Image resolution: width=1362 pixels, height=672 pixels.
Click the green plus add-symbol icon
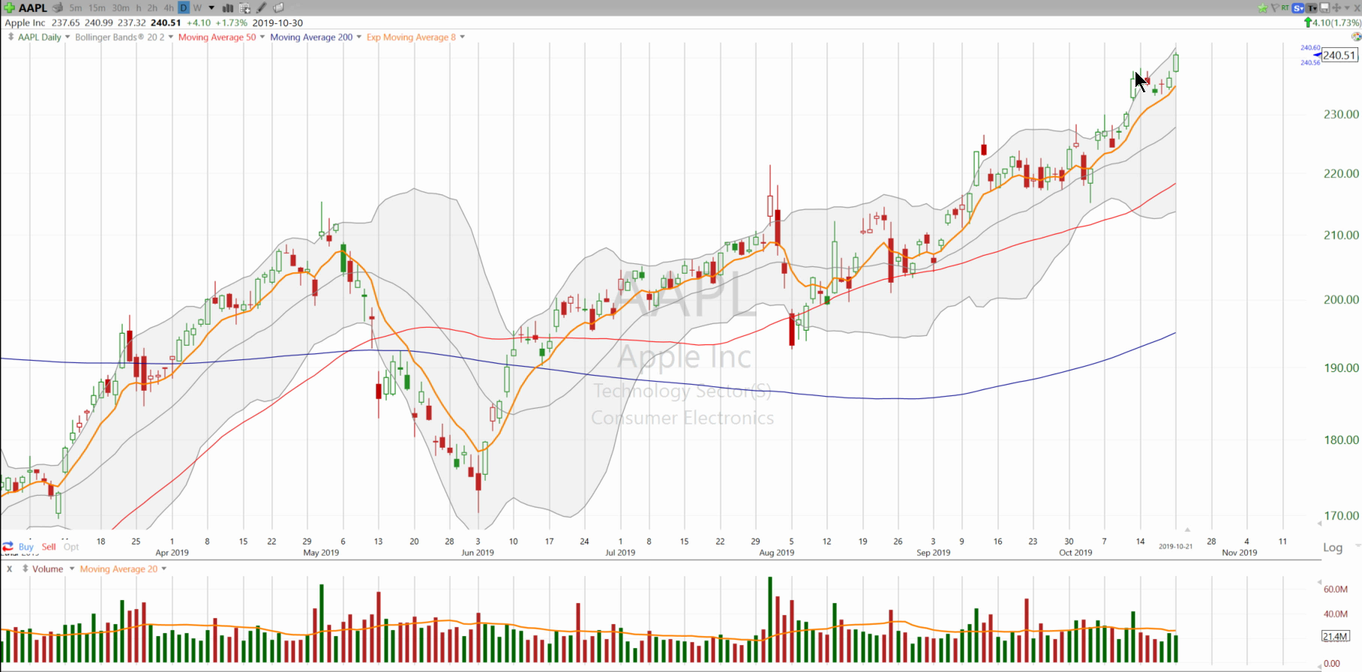pyautogui.click(x=10, y=8)
